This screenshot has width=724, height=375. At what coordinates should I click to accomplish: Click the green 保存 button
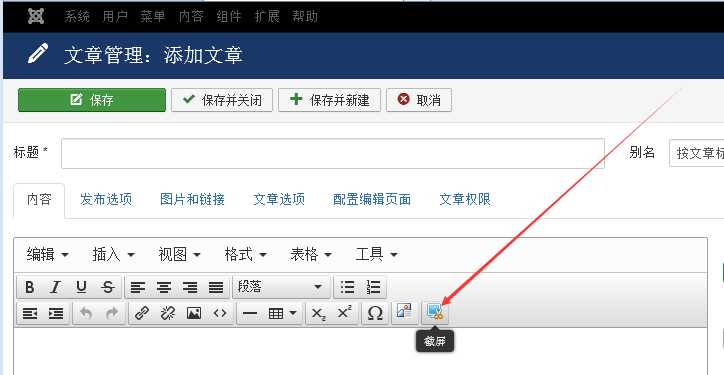[92, 100]
